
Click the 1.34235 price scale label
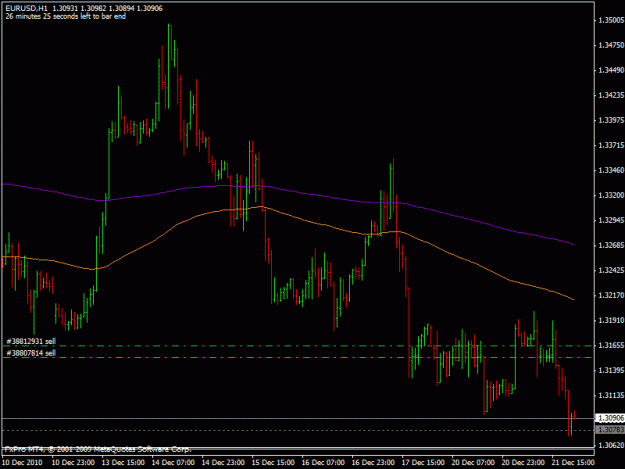click(611, 95)
